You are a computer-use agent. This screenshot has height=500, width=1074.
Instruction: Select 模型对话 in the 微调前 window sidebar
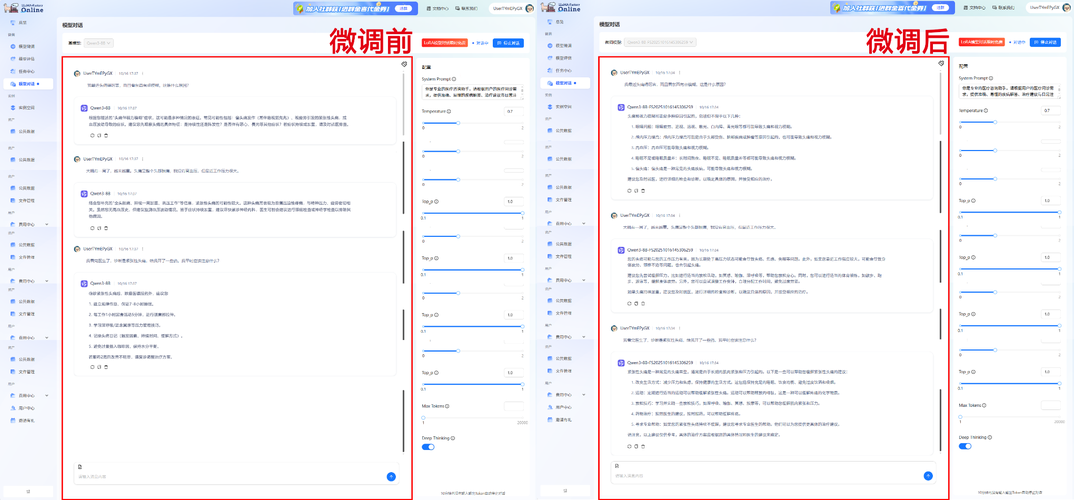[27, 84]
